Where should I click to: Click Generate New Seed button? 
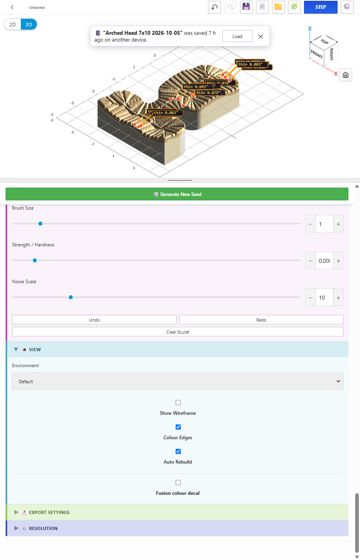pos(177,194)
